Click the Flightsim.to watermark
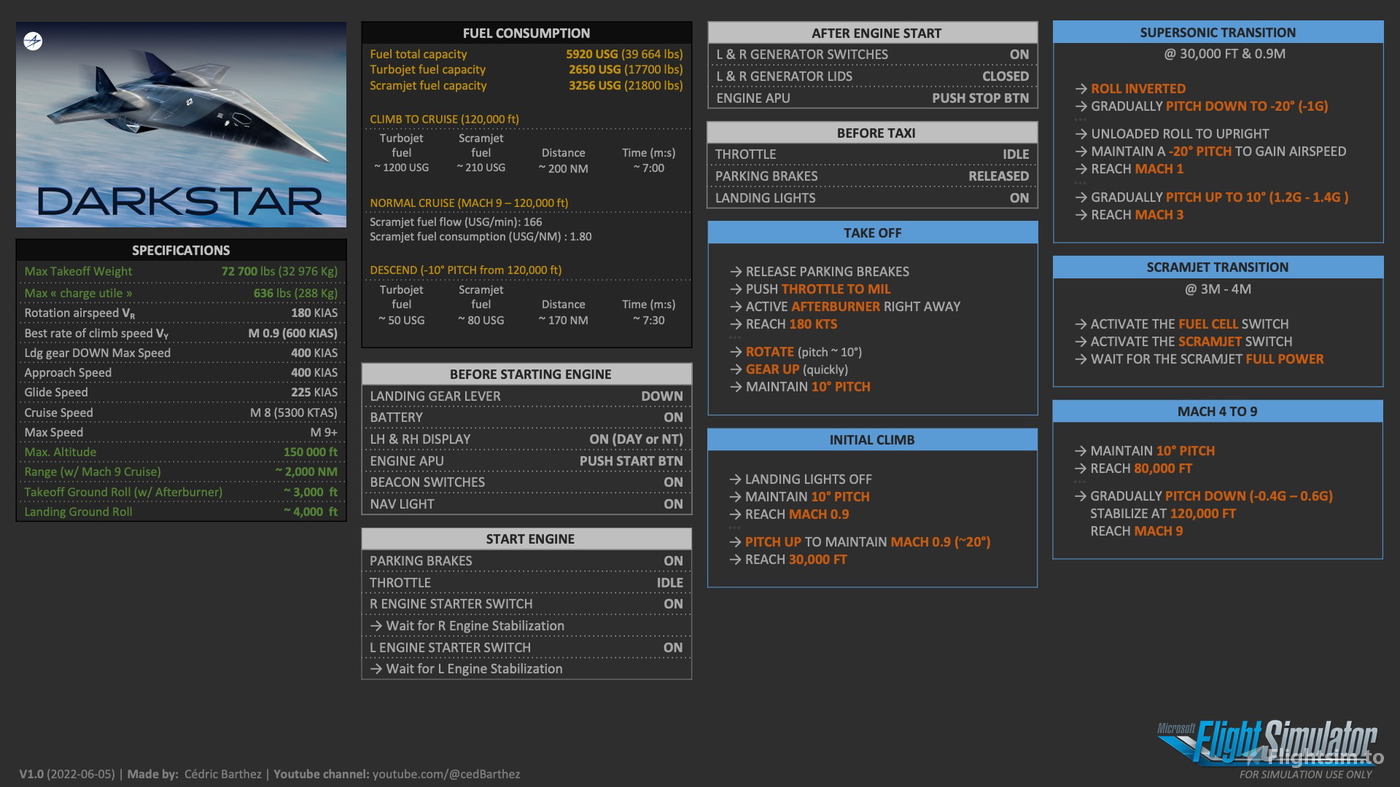This screenshot has height=787, width=1400. (1326, 757)
